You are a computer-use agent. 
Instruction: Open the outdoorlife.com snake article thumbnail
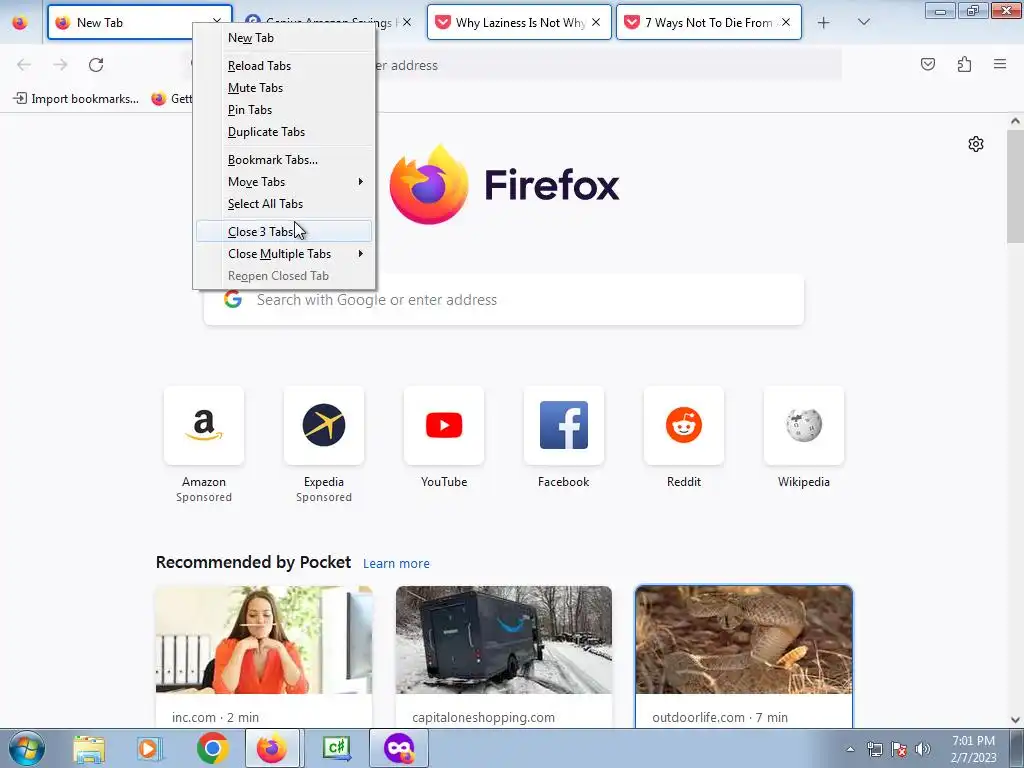click(744, 640)
